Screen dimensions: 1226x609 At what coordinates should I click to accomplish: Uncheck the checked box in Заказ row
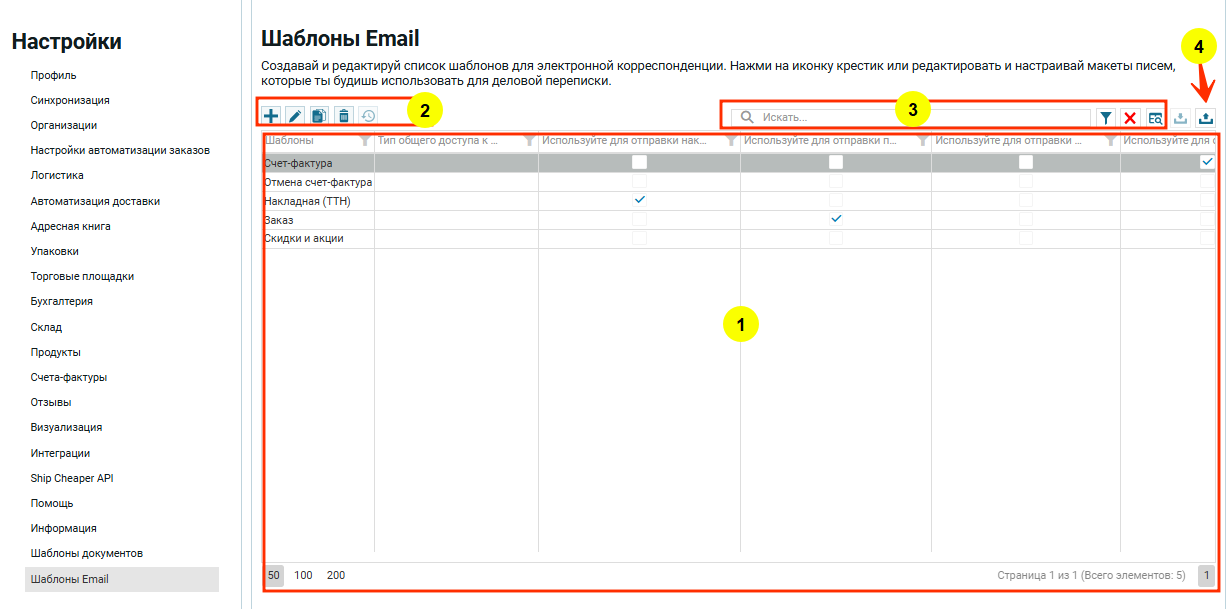(x=836, y=219)
